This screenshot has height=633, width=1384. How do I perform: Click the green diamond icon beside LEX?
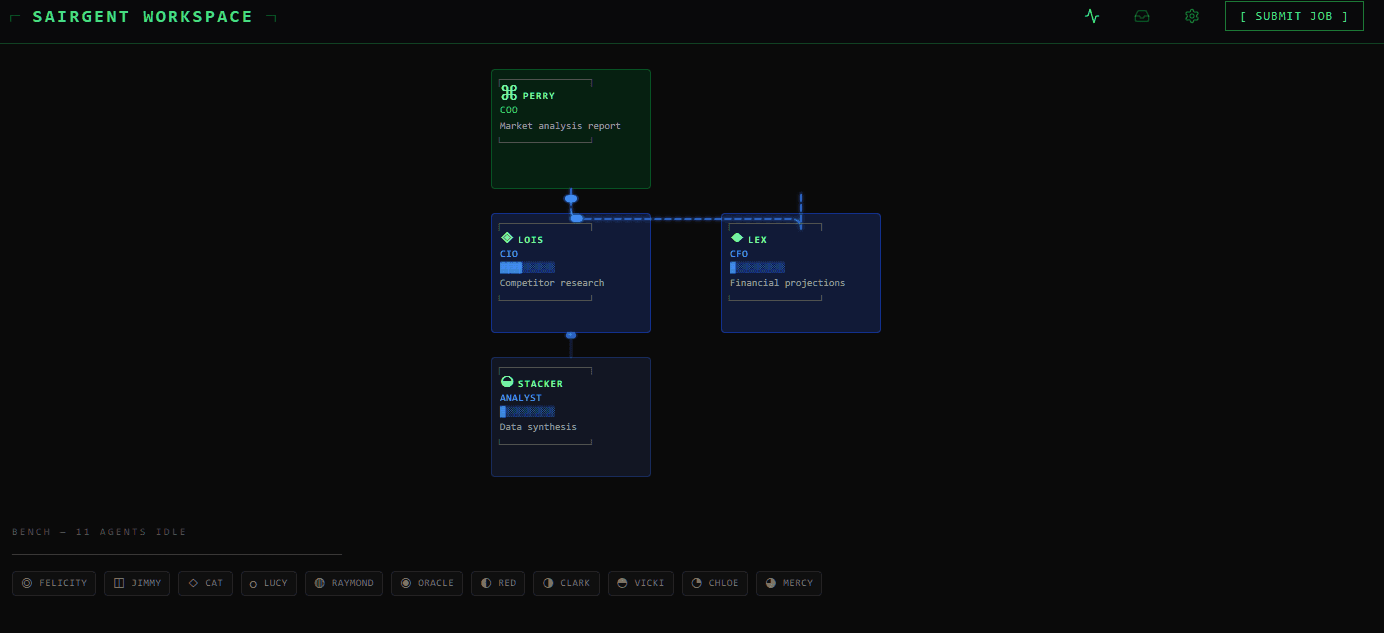(736, 238)
